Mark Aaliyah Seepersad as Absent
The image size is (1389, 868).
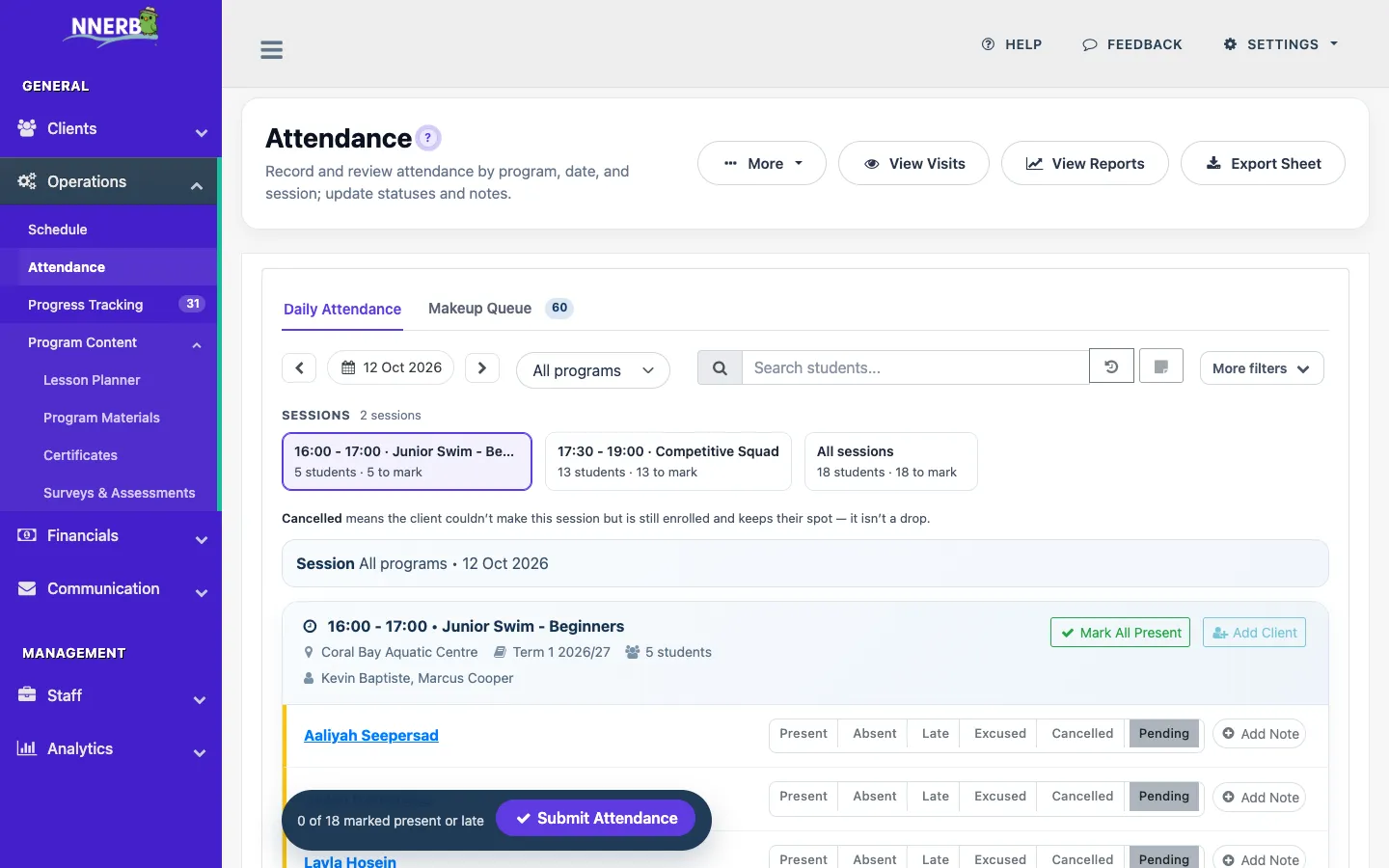pos(875,734)
